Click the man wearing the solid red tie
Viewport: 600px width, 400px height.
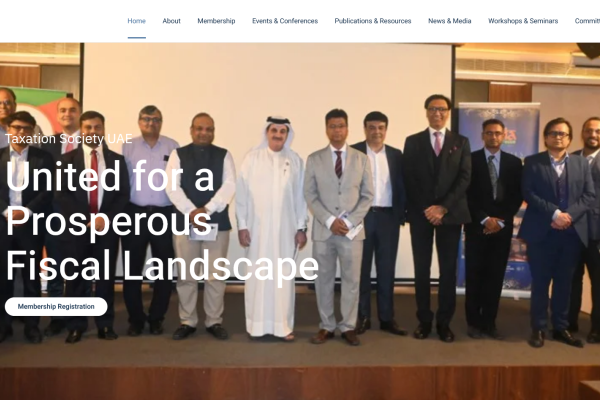tap(92, 226)
